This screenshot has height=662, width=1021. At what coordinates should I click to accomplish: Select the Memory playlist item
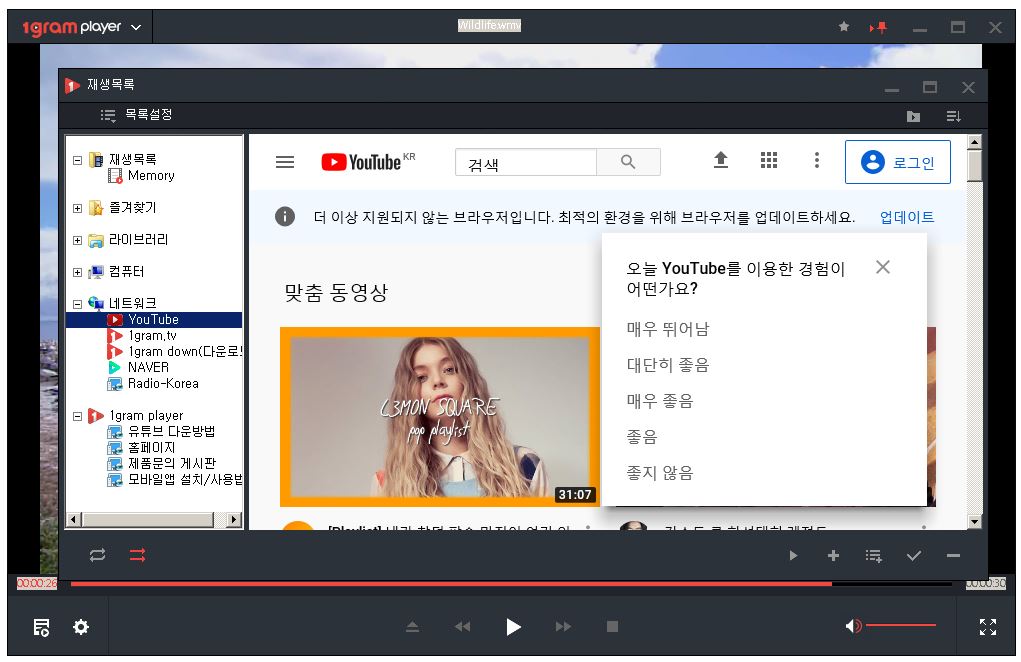pos(151,176)
